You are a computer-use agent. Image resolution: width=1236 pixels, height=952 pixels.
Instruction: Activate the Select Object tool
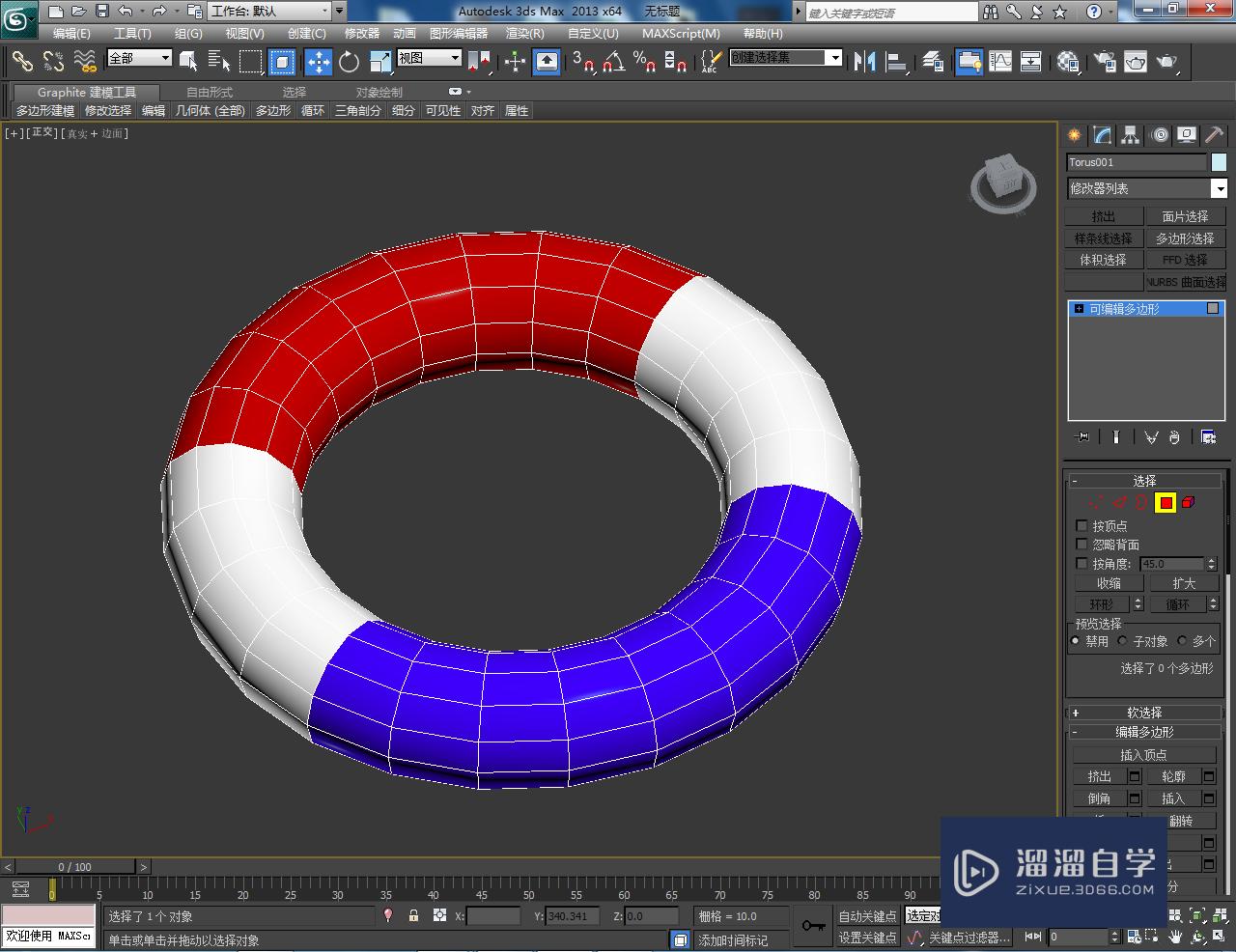(188, 62)
